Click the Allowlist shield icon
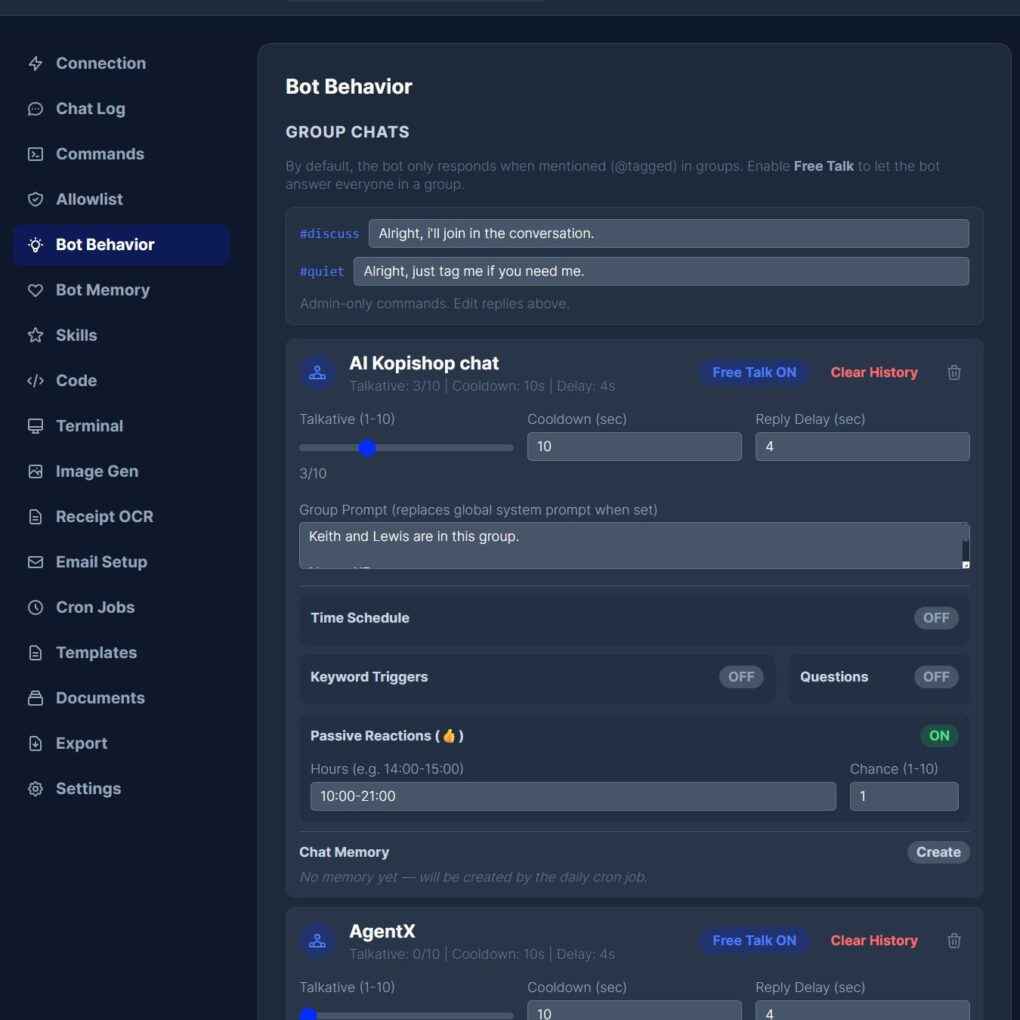The height and width of the screenshot is (1020, 1020). (36, 200)
